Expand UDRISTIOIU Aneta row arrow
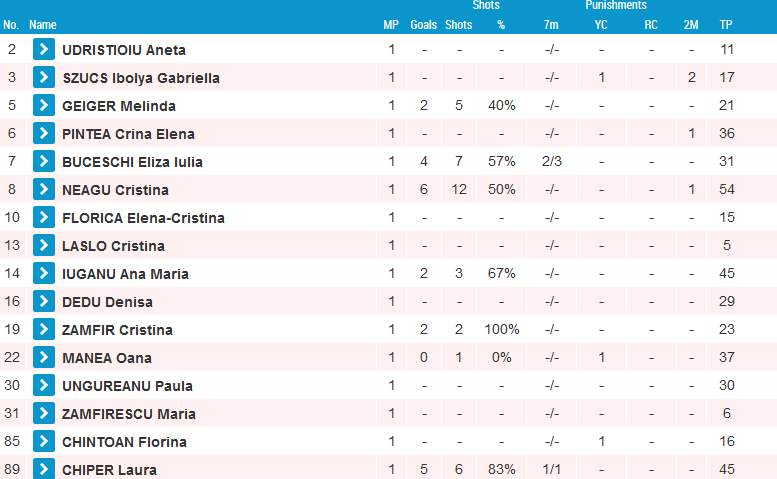Viewport: 777px width, 479px height. coord(44,49)
